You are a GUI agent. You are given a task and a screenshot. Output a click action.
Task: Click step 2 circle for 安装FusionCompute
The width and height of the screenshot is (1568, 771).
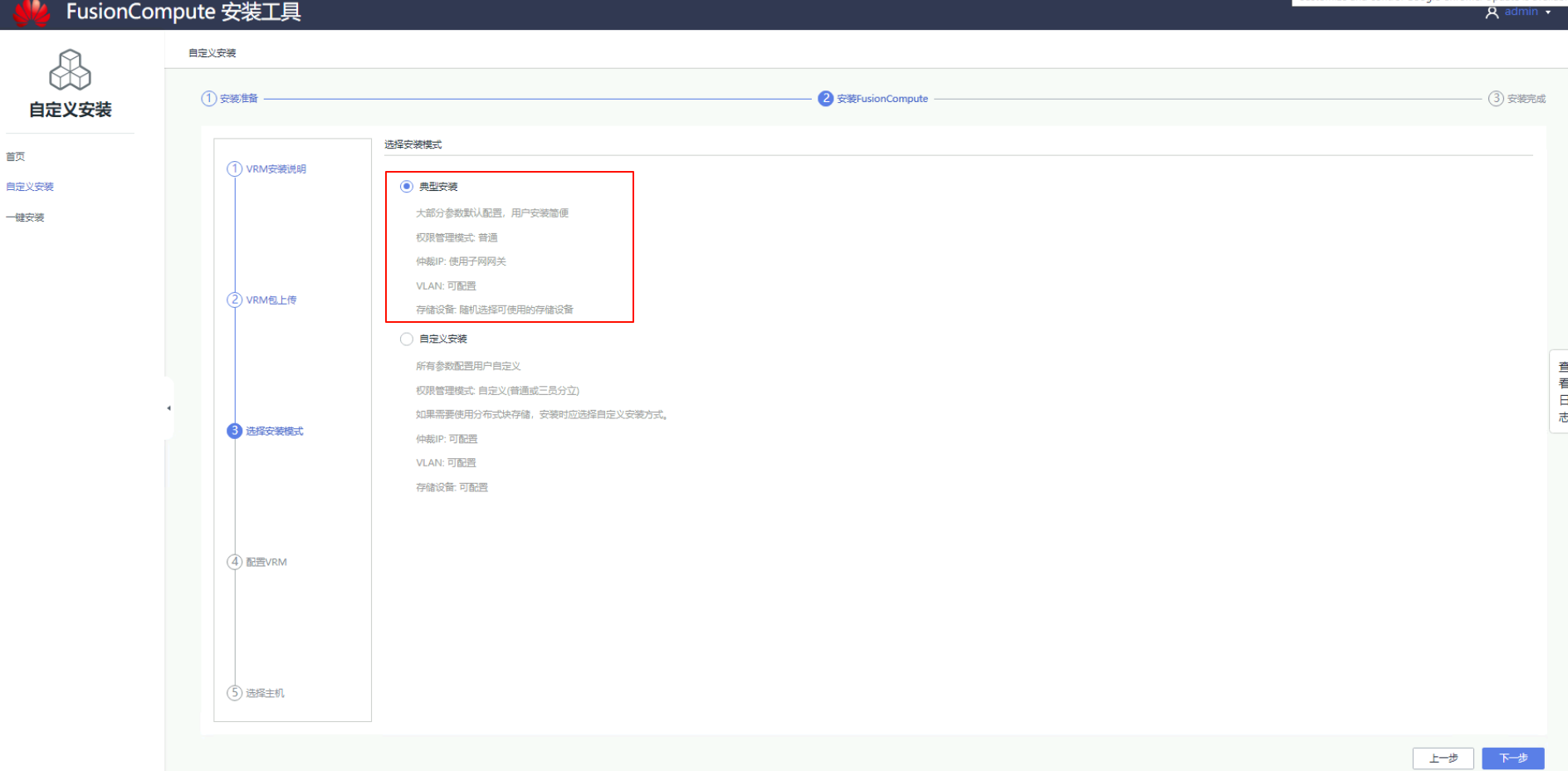click(x=825, y=99)
